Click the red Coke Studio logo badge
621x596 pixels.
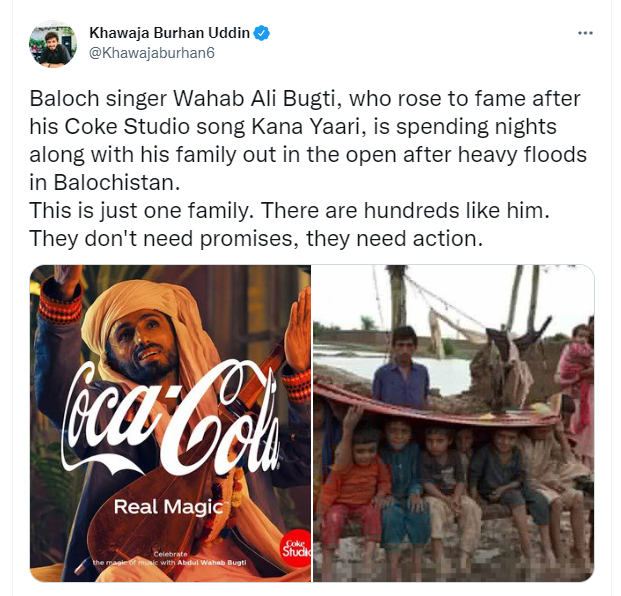point(297,548)
